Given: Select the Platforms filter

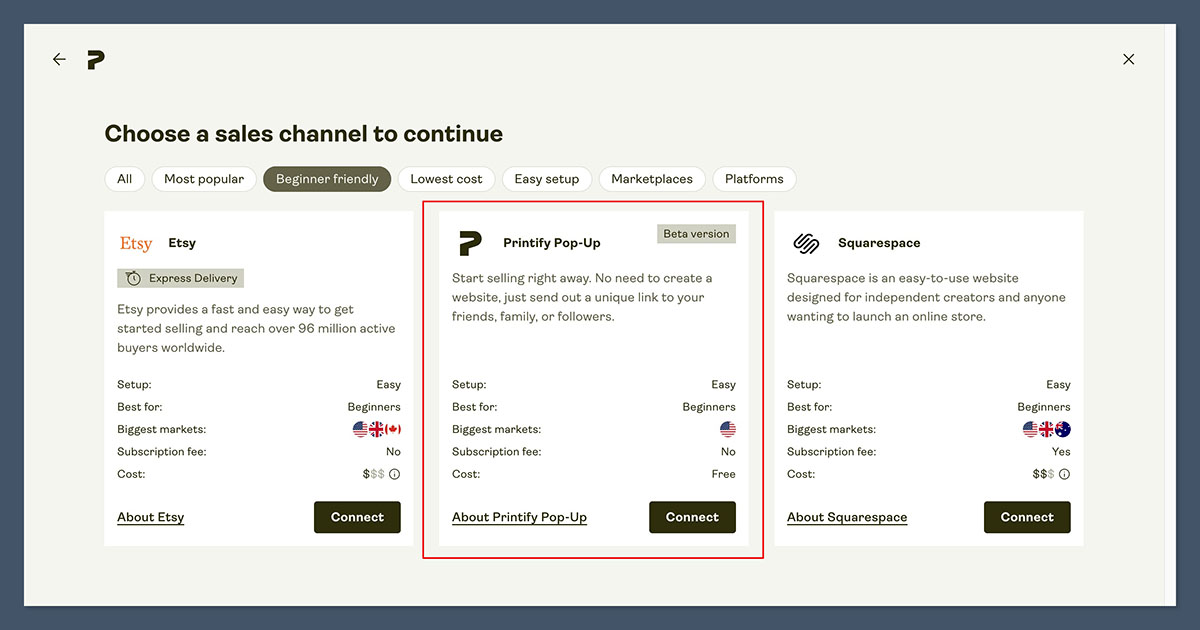Looking at the screenshot, I should 754,179.
